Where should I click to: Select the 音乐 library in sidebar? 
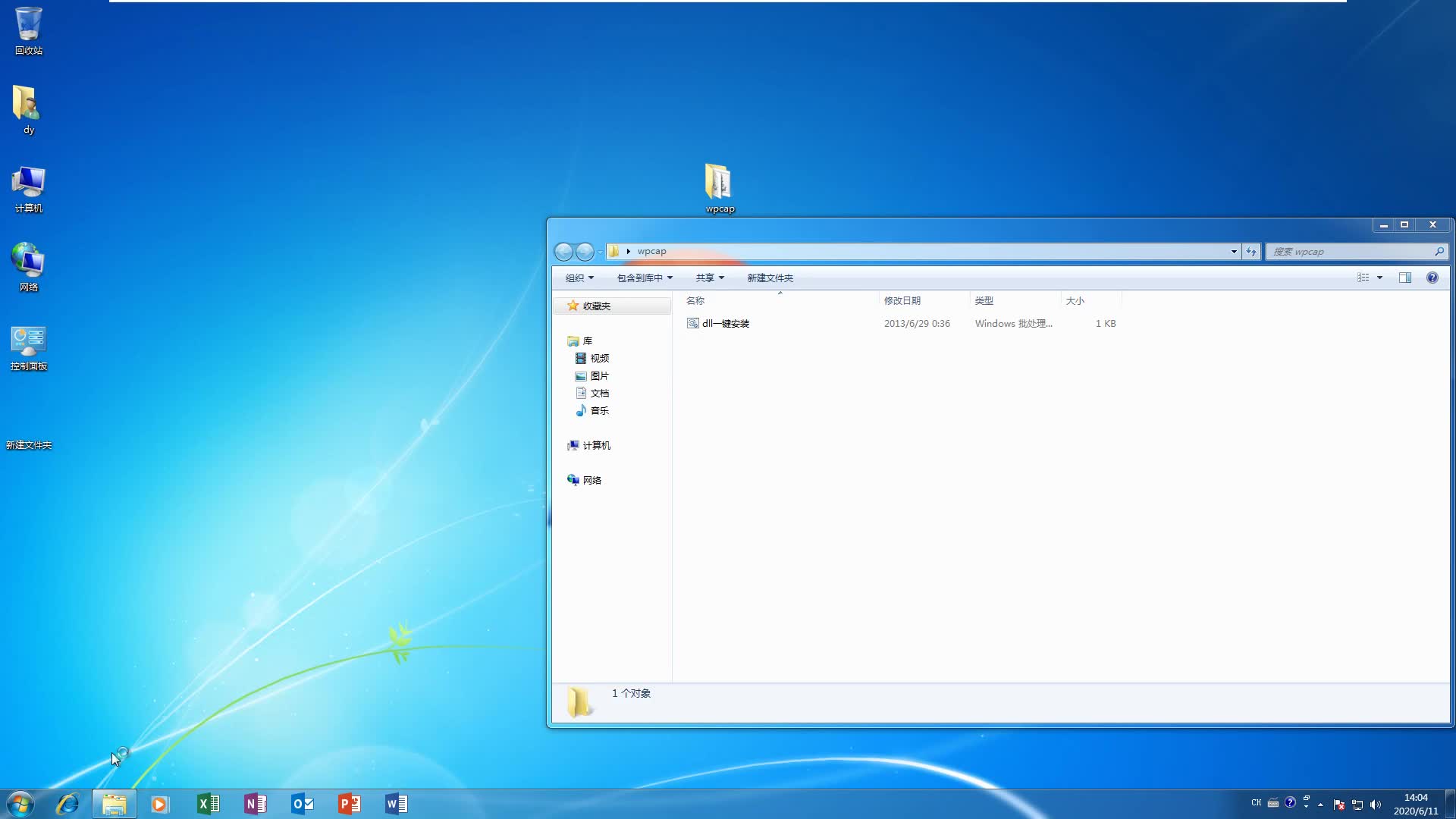(x=600, y=410)
